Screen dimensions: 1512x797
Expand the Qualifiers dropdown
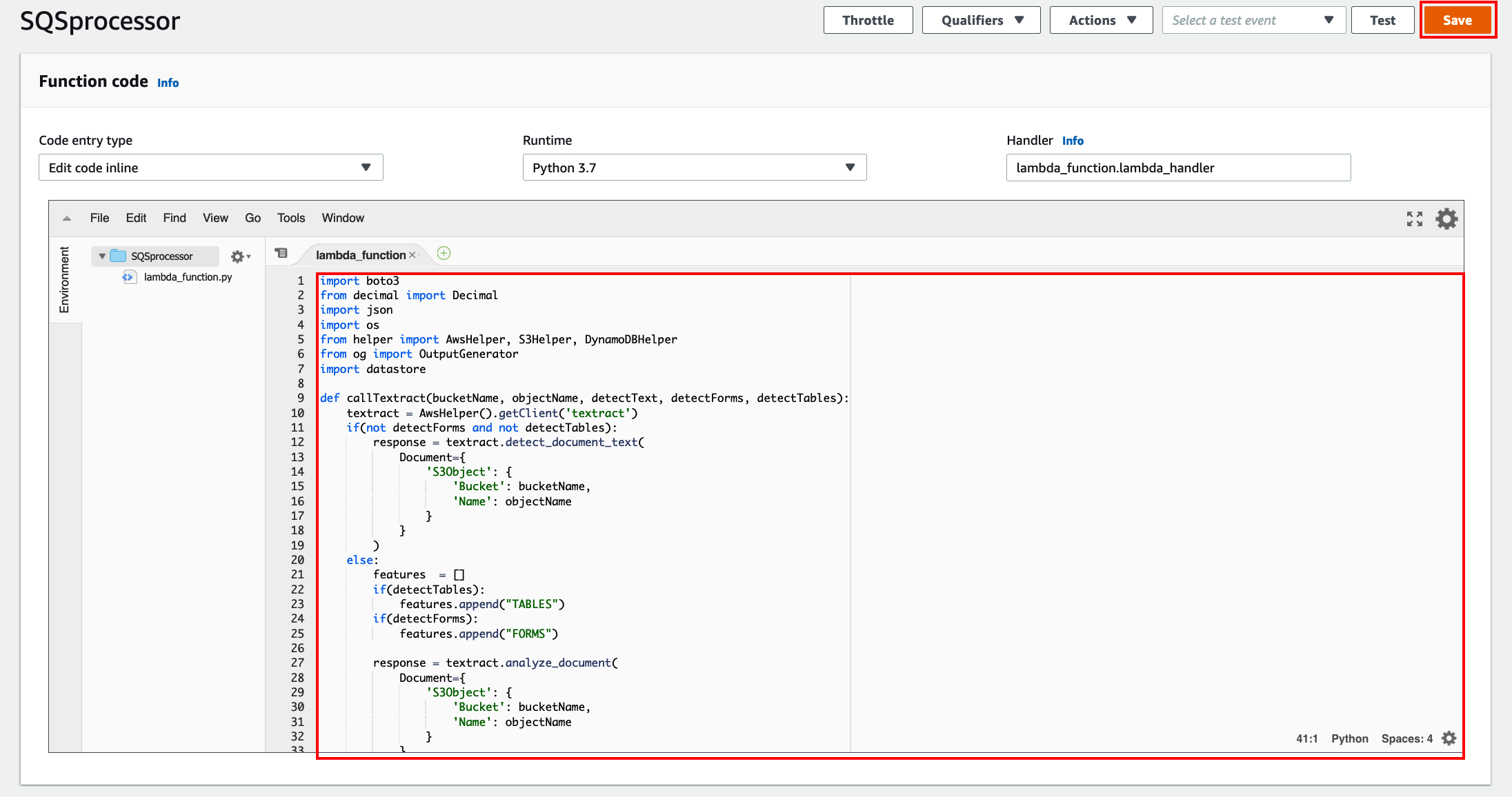(980, 21)
